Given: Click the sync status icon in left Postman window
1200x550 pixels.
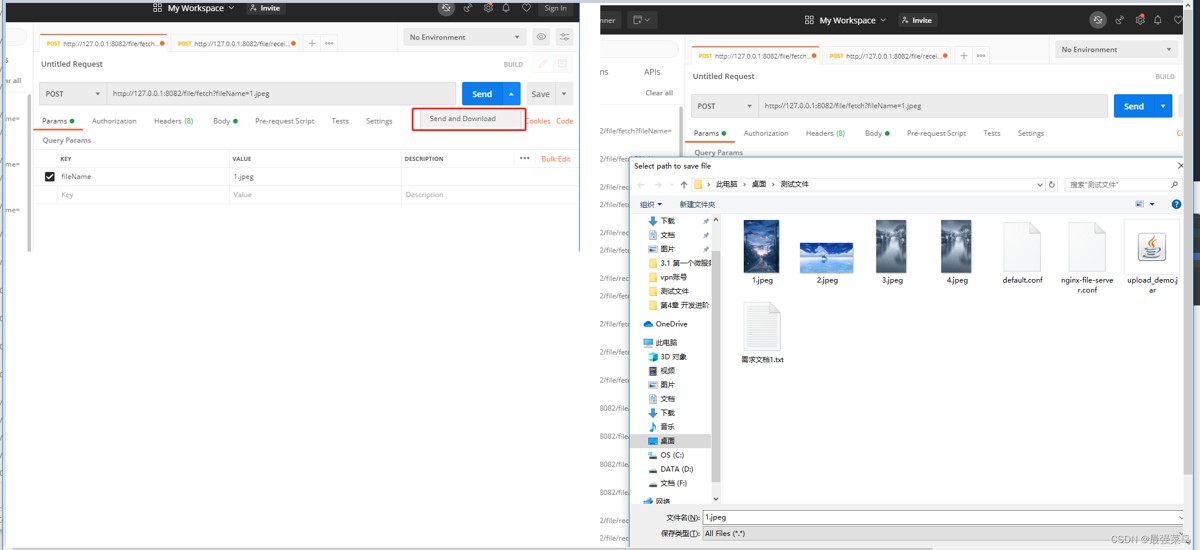Looking at the screenshot, I should pyautogui.click(x=447, y=8).
